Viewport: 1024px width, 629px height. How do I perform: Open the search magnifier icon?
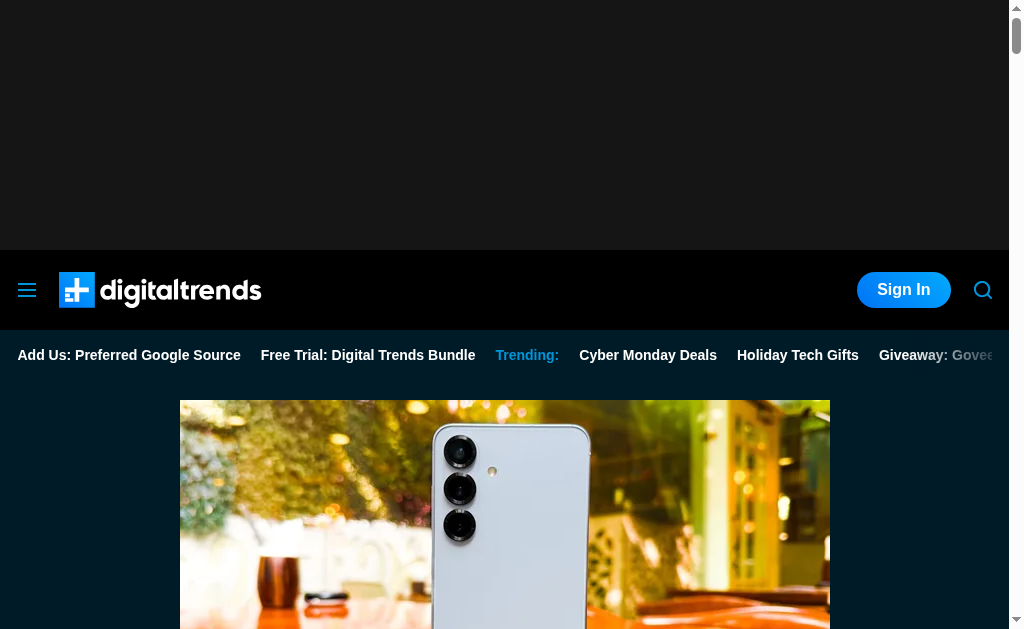983,290
